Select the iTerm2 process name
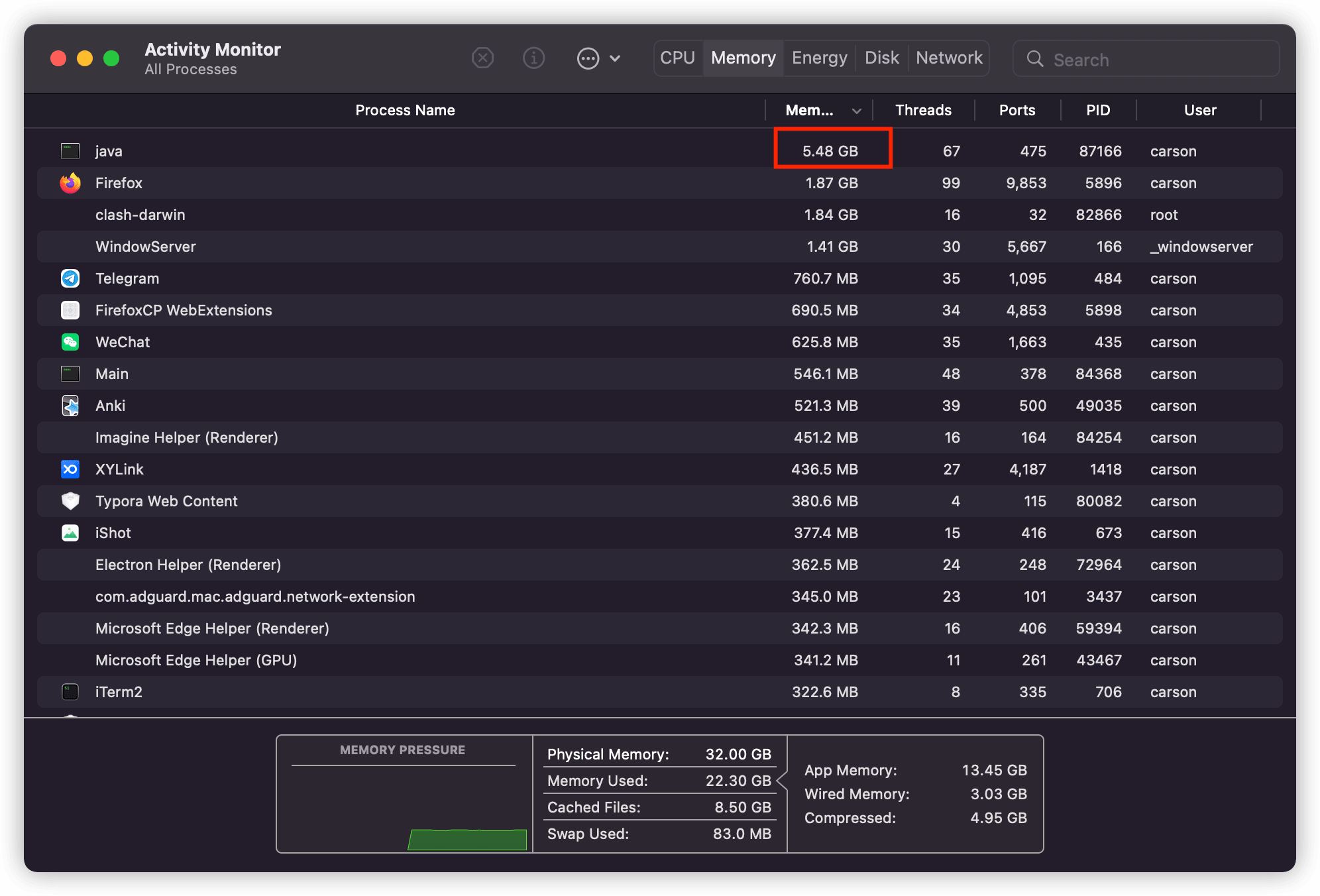 [119, 692]
